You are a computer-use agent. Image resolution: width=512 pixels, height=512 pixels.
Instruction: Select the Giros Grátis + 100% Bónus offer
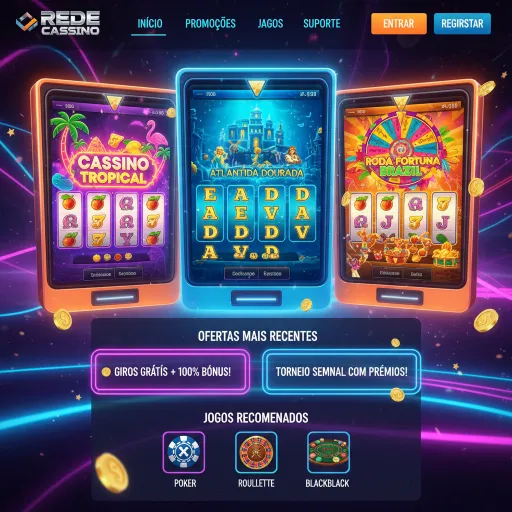170,372
